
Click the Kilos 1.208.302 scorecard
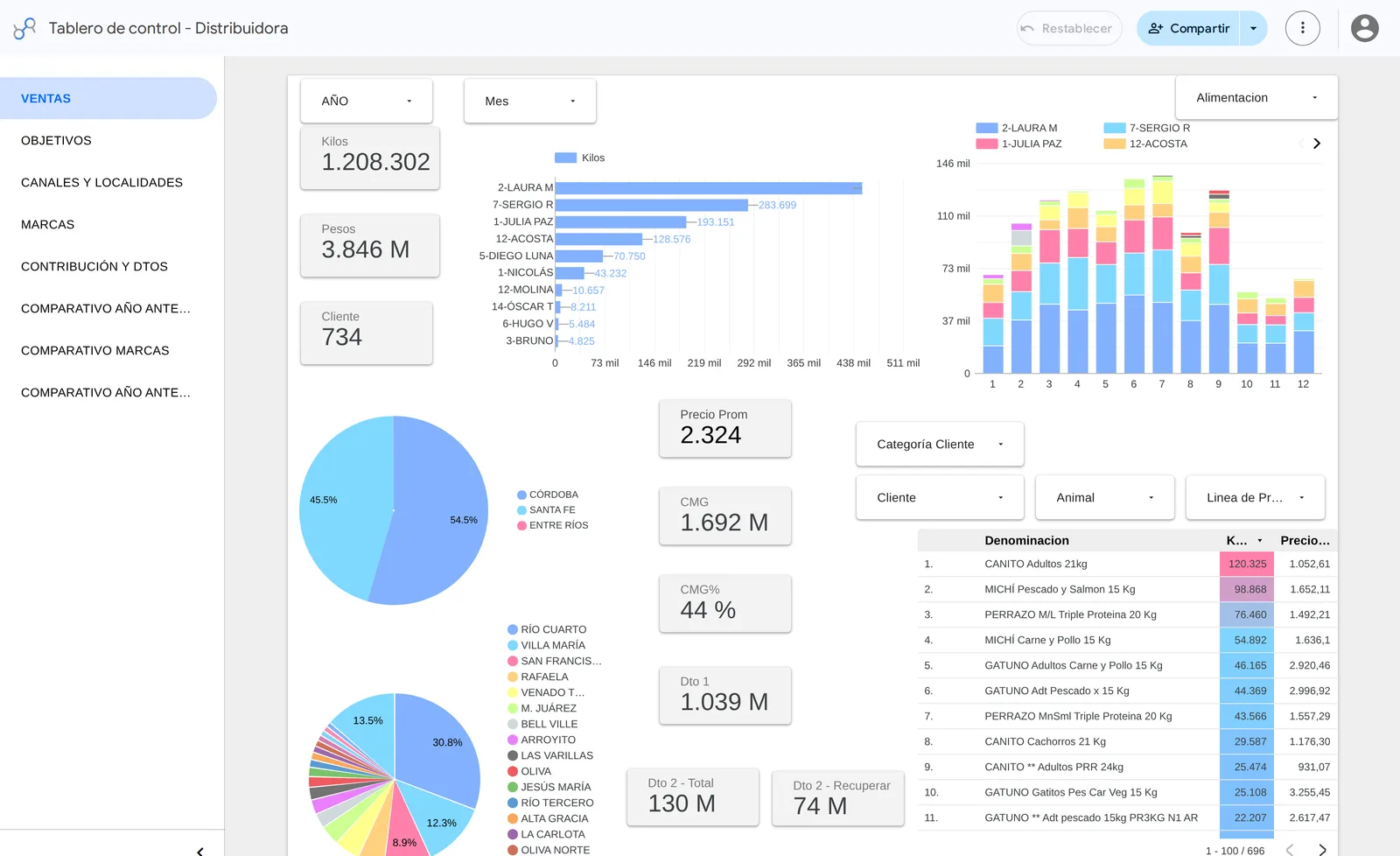370,158
